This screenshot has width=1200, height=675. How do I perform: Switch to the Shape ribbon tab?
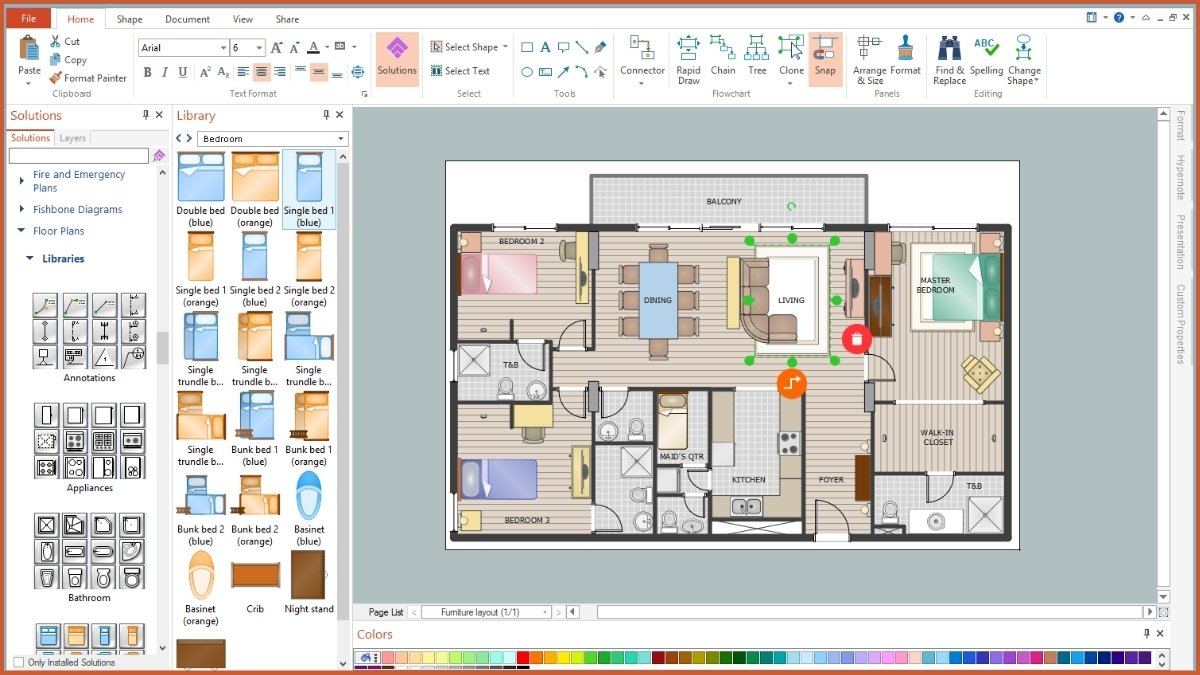(128, 18)
